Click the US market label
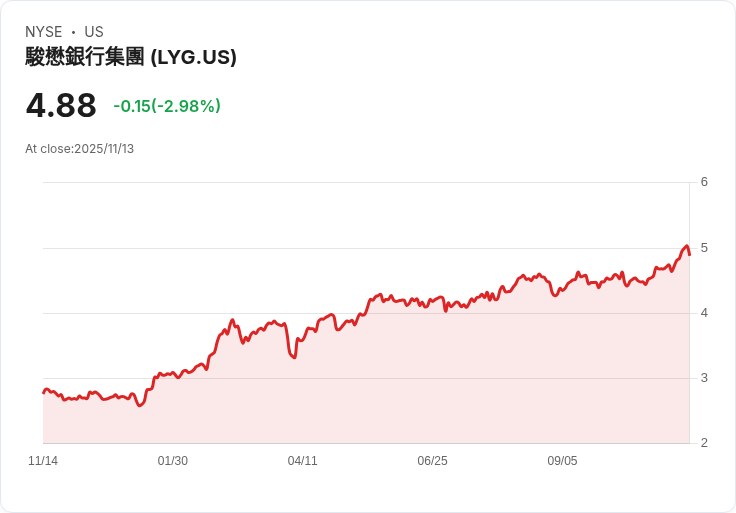 click(x=94, y=32)
